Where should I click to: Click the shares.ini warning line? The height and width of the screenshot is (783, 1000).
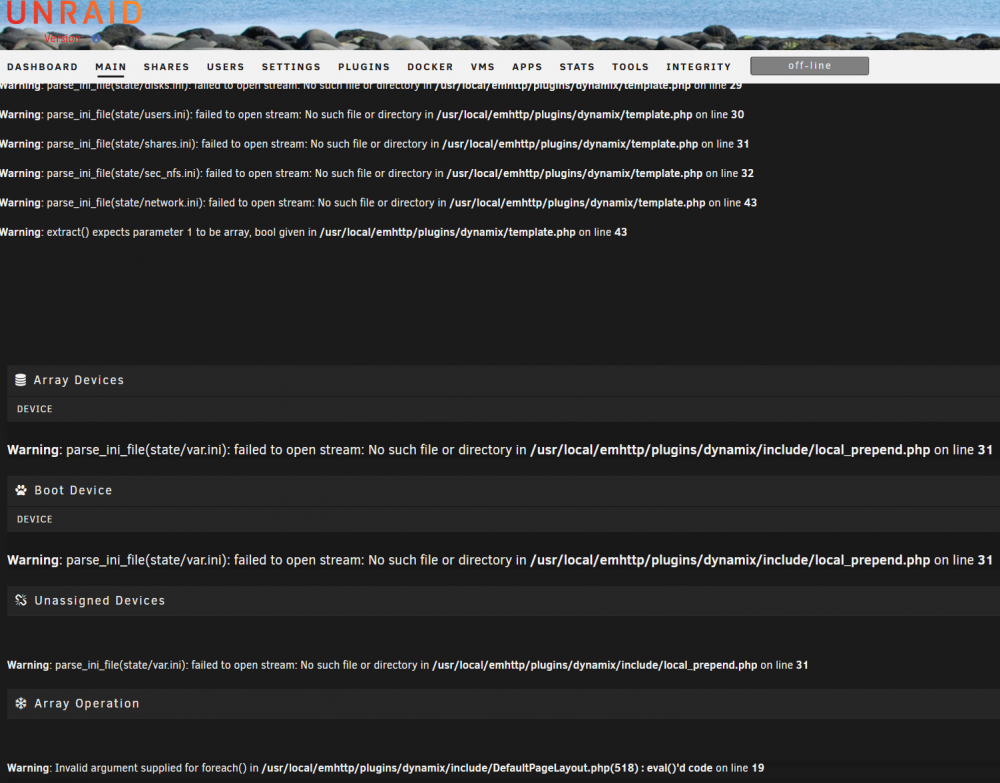pos(374,144)
